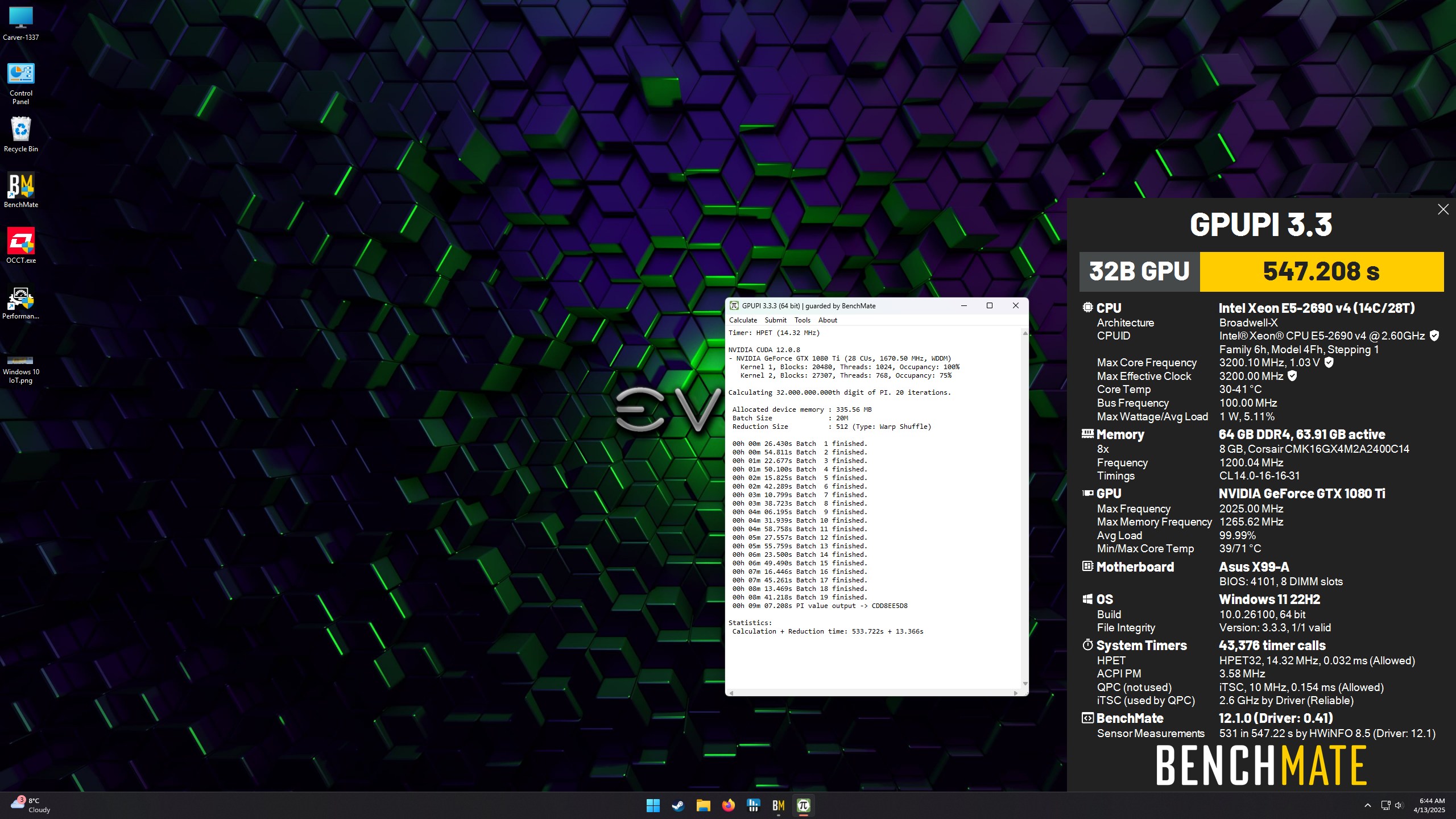Open File Explorer from the taskbar
The image size is (1456, 819).
coord(703,805)
